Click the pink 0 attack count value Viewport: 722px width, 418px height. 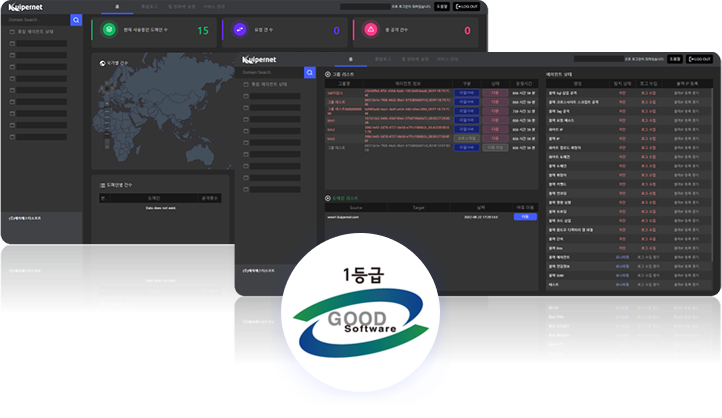[x=467, y=30]
